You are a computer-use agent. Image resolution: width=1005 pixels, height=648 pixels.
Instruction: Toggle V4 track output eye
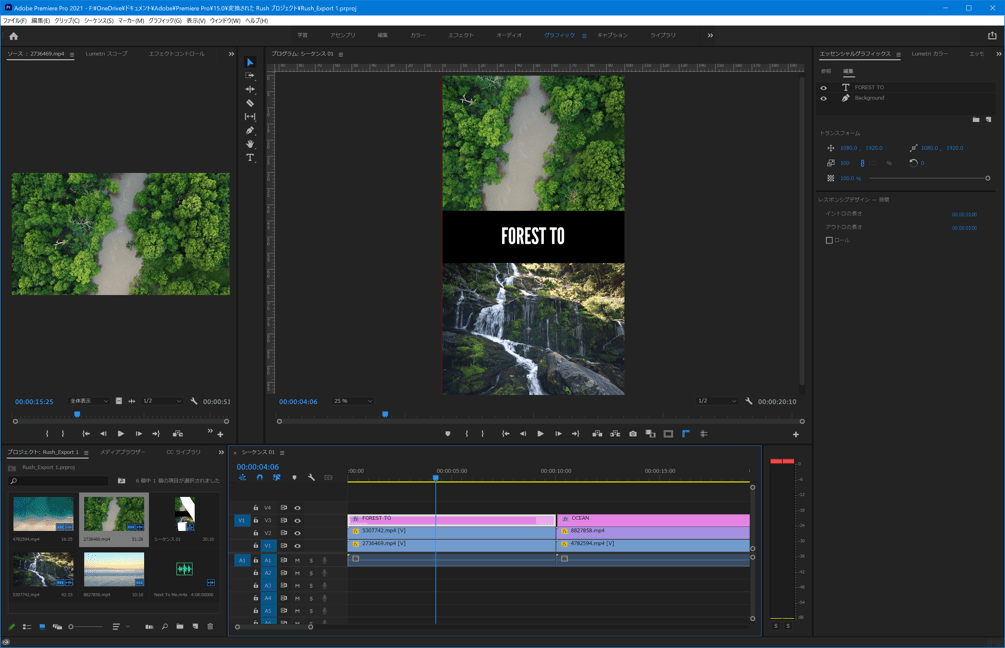coord(297,508)
